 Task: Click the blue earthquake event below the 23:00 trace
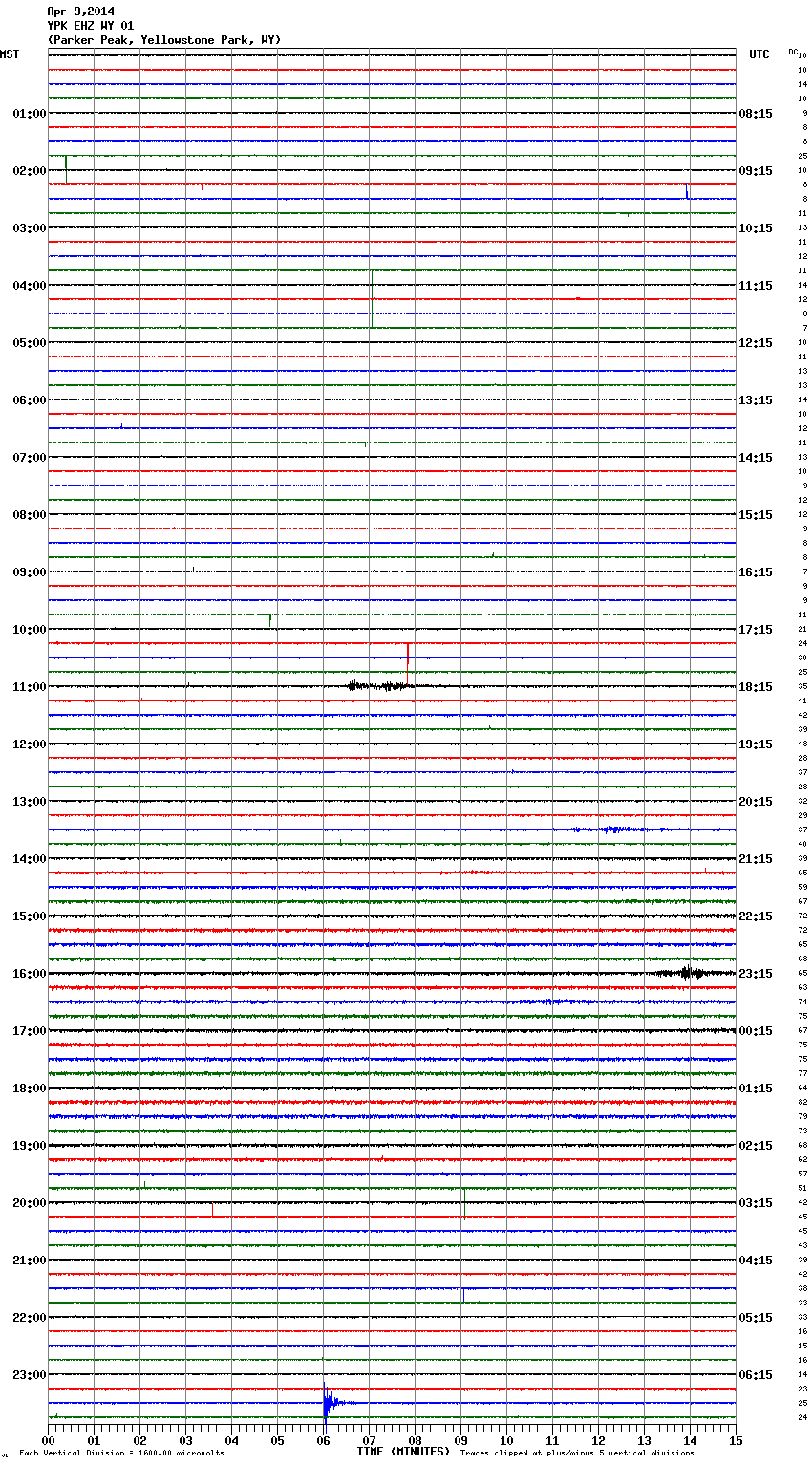[330, 1402]
